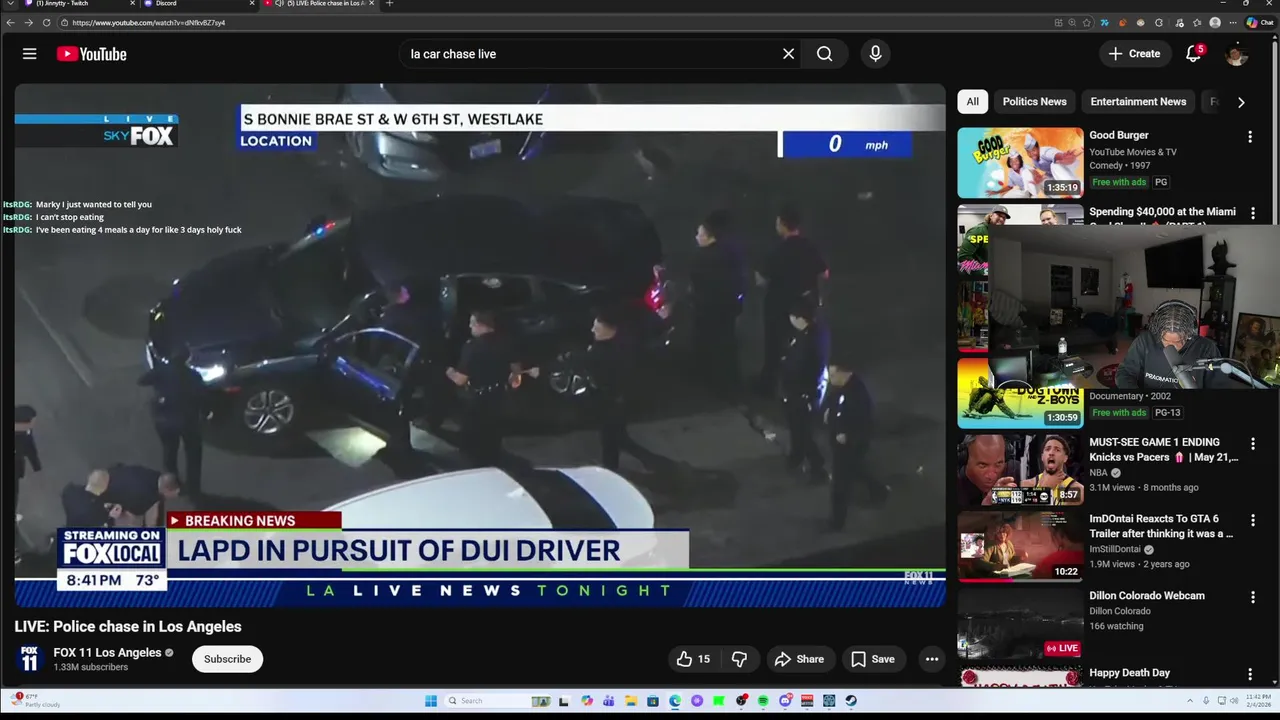This screenshot has height=720, width=1280.
Task: Open Dillon Colorado Webcam live thumbnail
Action: 1020,623
